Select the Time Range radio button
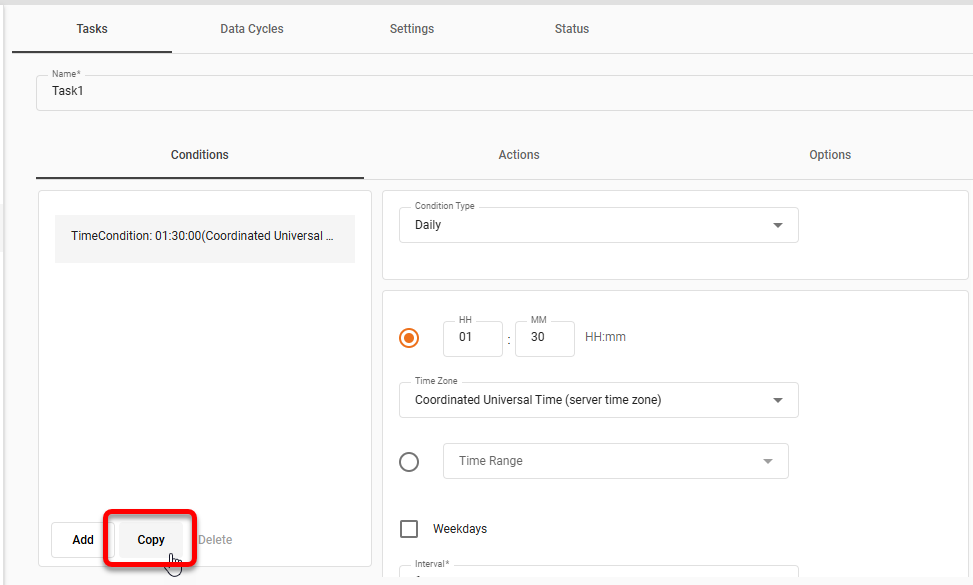 [409, 462]
